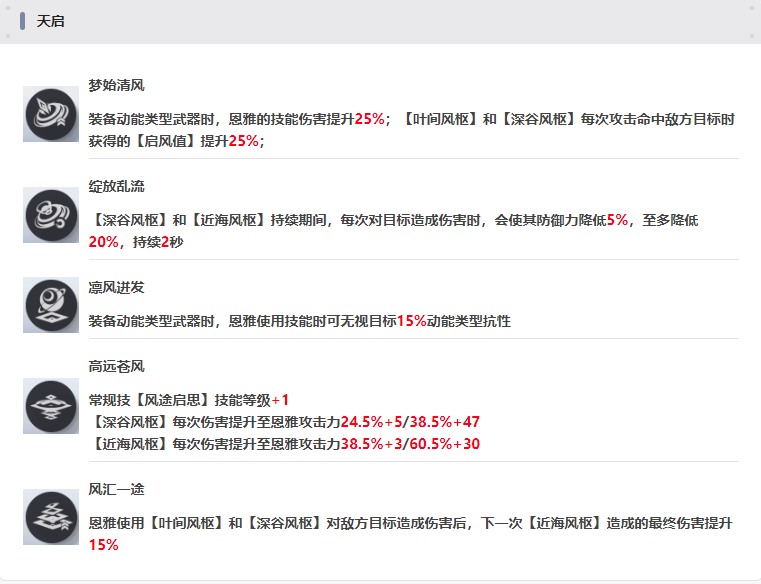Screen dimensions: 761x584
Task: Click the 凛风迸发 skill icon
Action: coord(51,305)
